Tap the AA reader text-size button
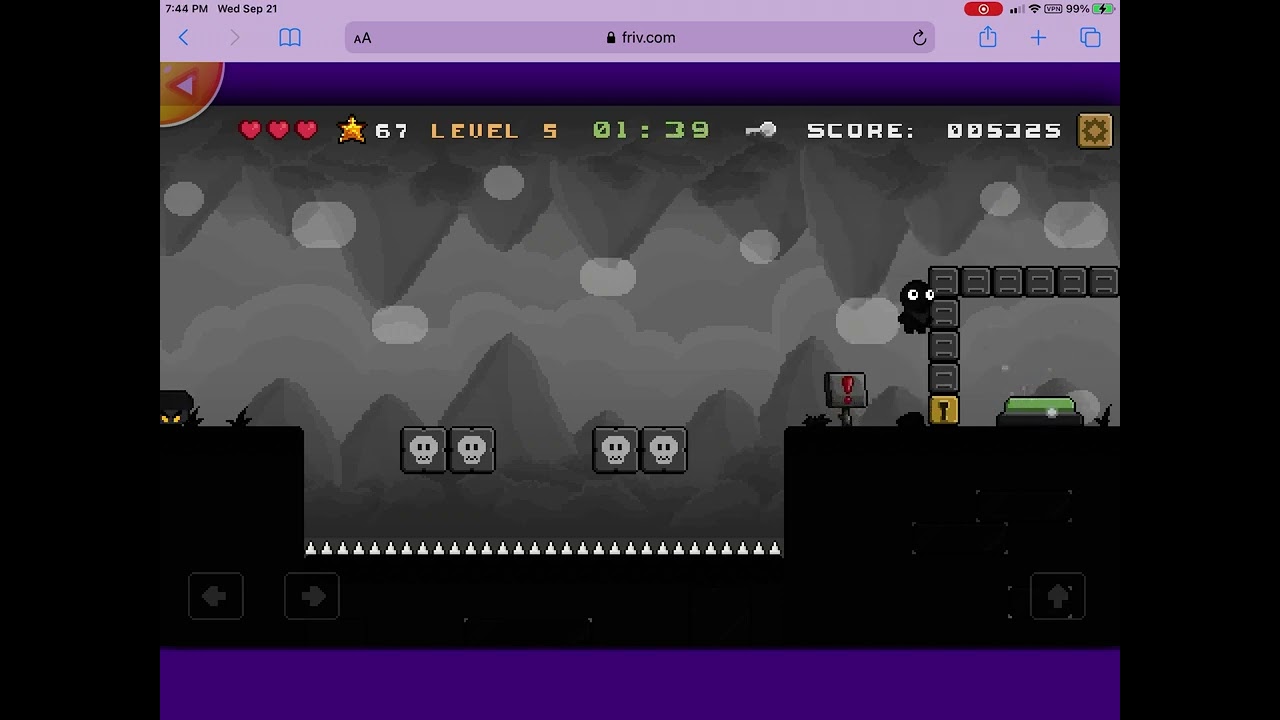The height and width of the screenshot is (720, 1280). [x=362, y=38]
